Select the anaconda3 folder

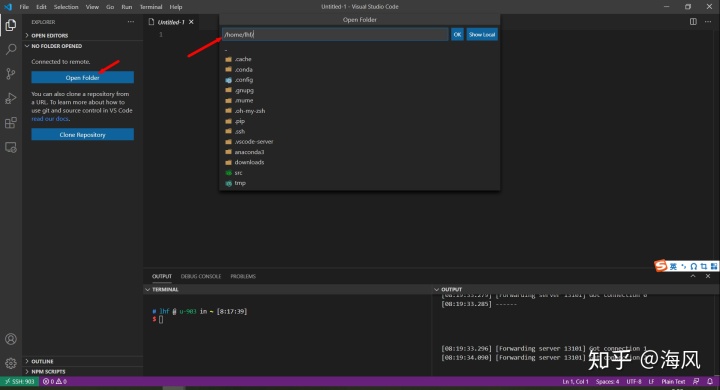[359, 152]
